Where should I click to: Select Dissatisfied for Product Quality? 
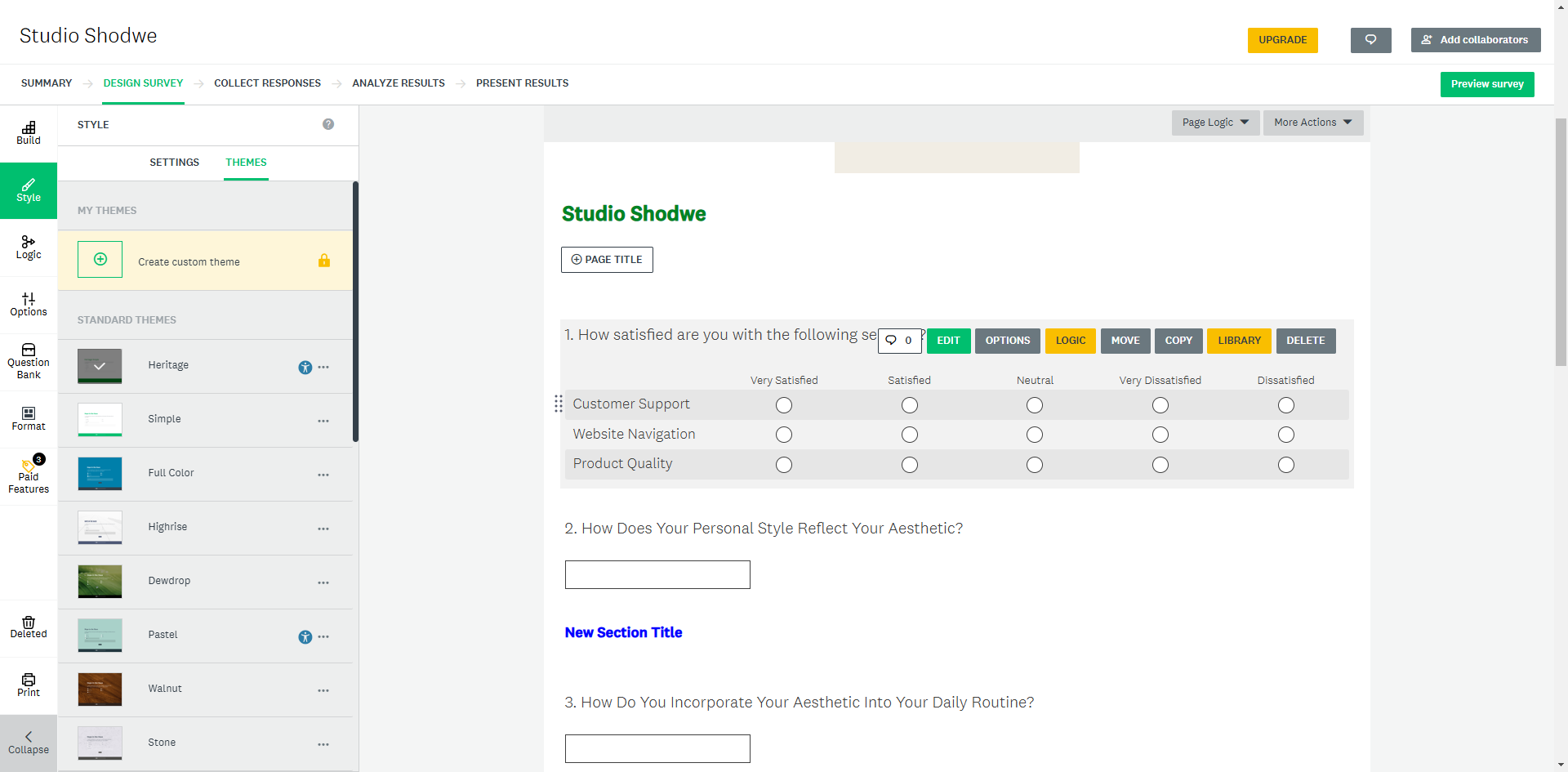pos(1286,465)
